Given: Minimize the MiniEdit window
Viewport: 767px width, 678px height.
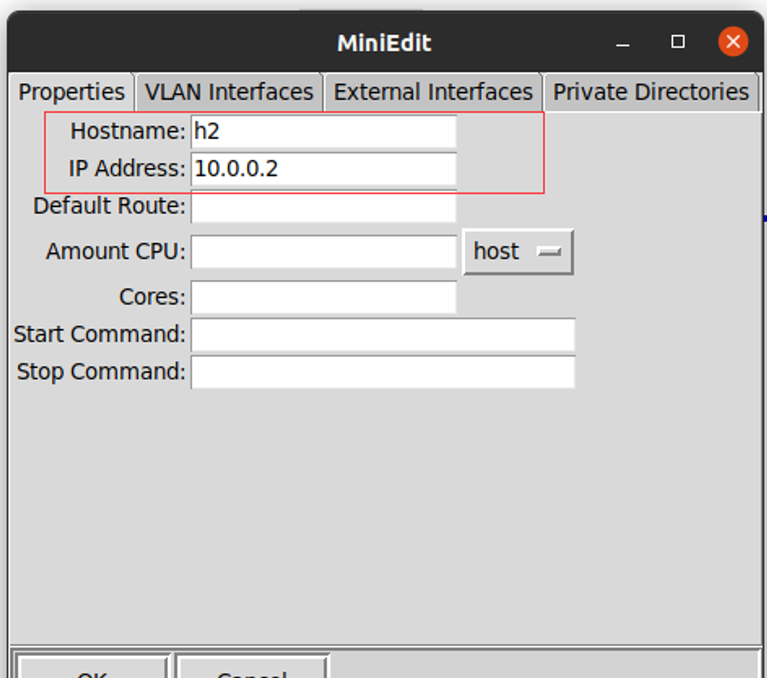Looking at the screenshot, I should 623,44.
